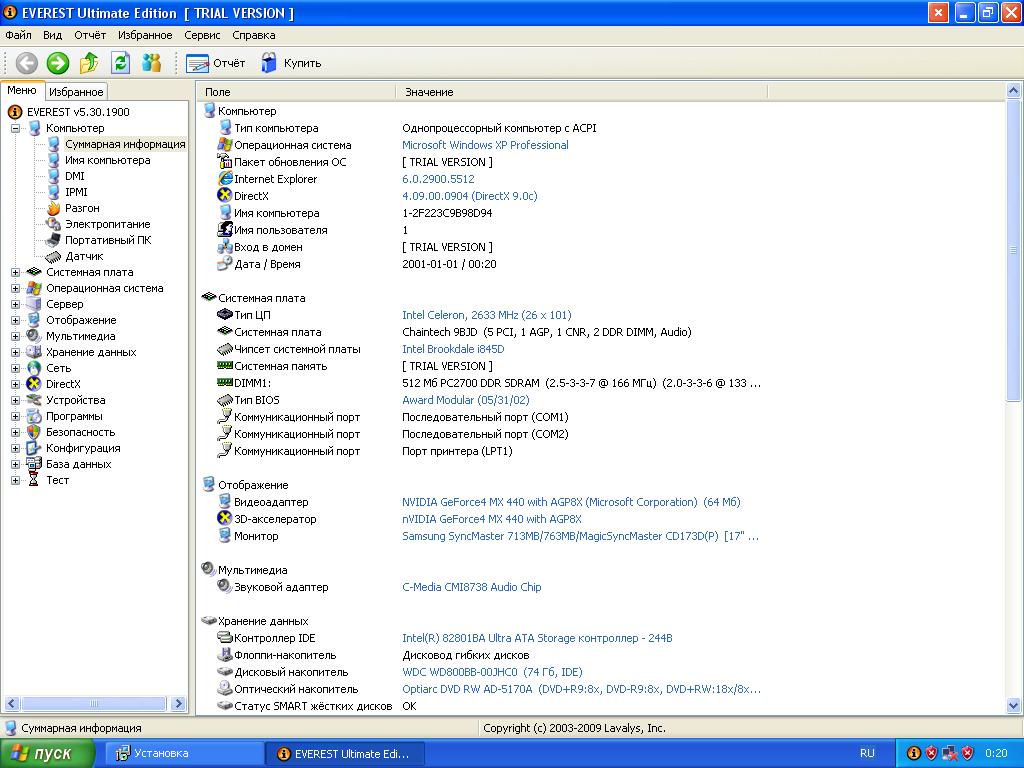Expand the Системная плата tree node
The height and width of the screenshot is (768, 1024).
[15, 272]
